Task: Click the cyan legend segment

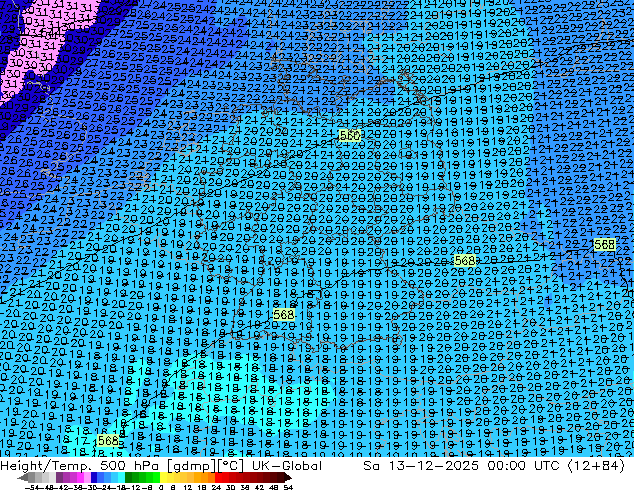Action: [121, 477]
